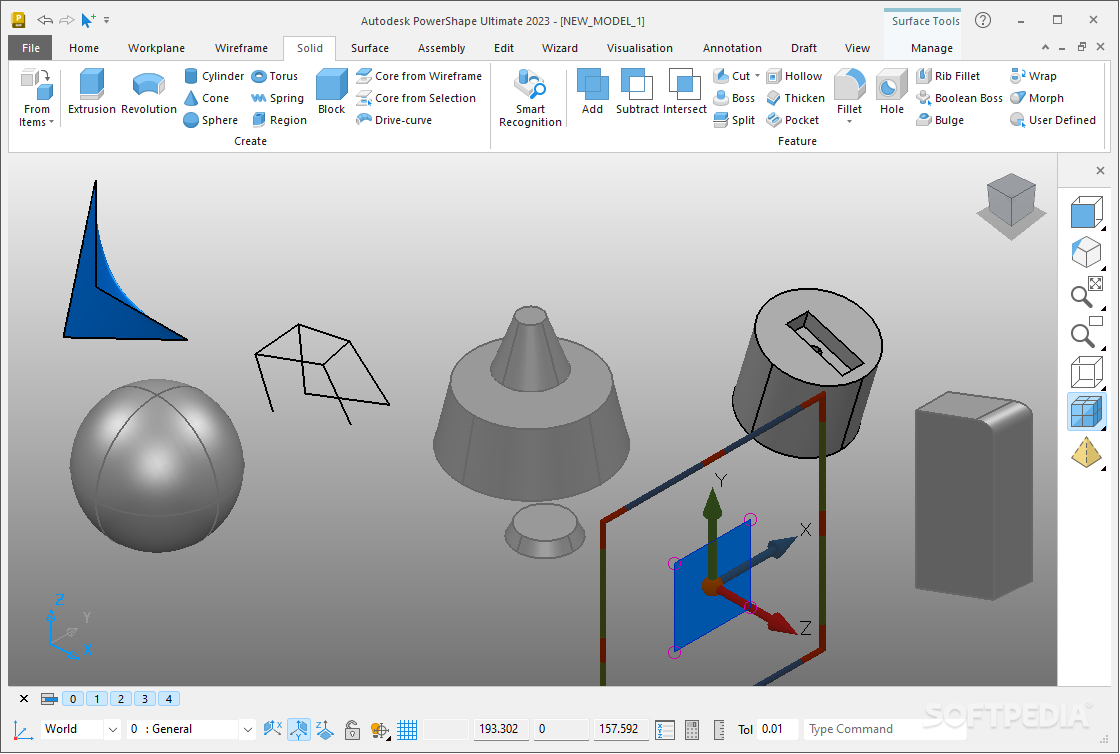Apply the Thicken feature
Viewport: 1120px width, 754px height.
(x=796, y=98)
